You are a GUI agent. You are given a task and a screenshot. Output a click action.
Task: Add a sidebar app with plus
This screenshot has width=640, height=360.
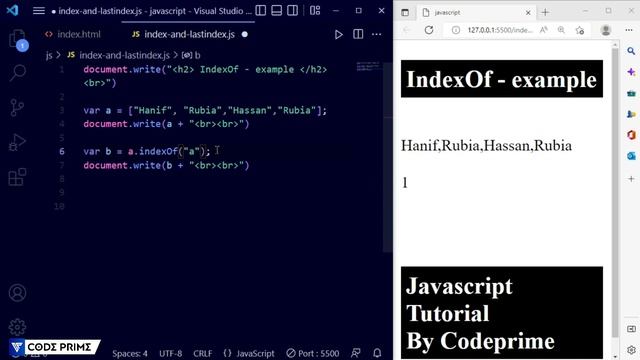coord(631,179)
